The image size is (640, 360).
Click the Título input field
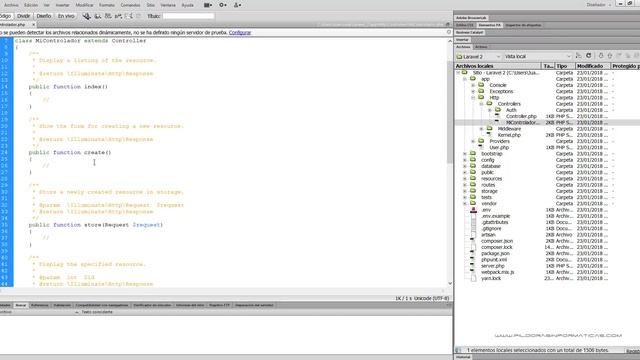189,16
